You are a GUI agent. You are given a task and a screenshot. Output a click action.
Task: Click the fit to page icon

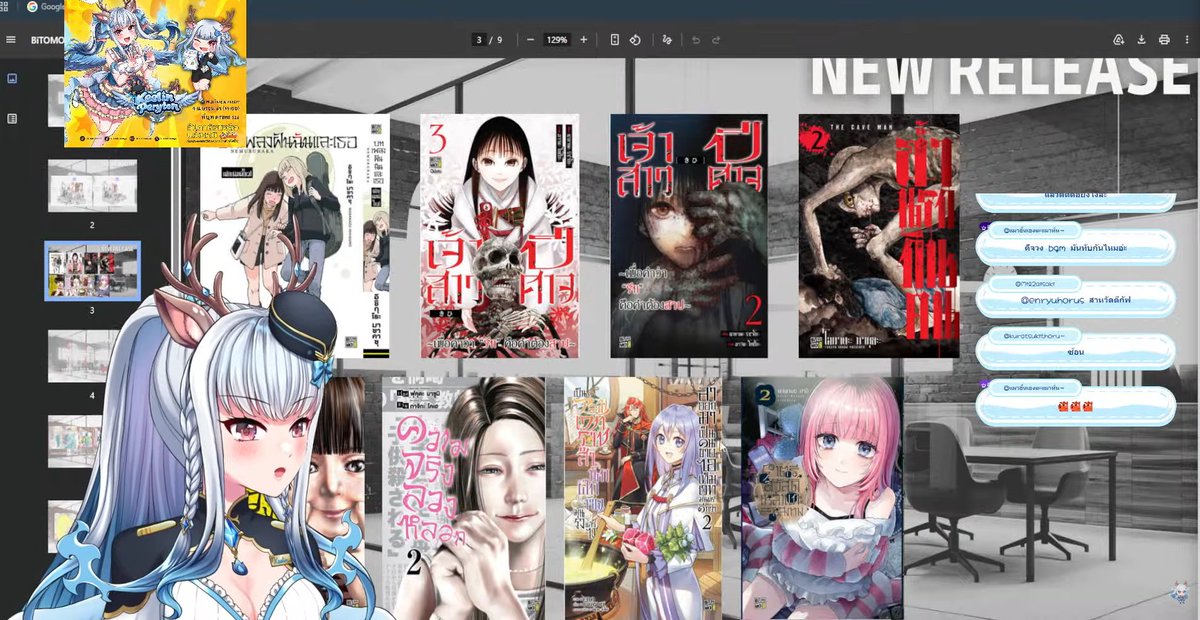click(x=614, y=40)
